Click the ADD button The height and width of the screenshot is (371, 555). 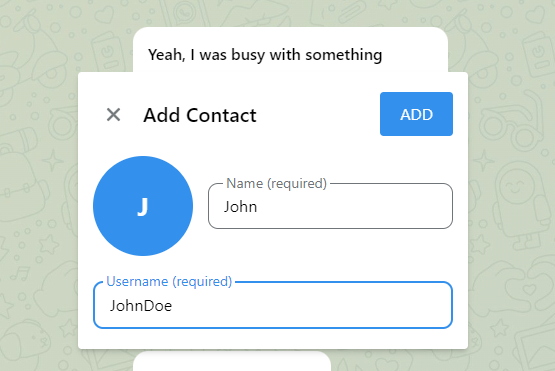click(416, 114)
